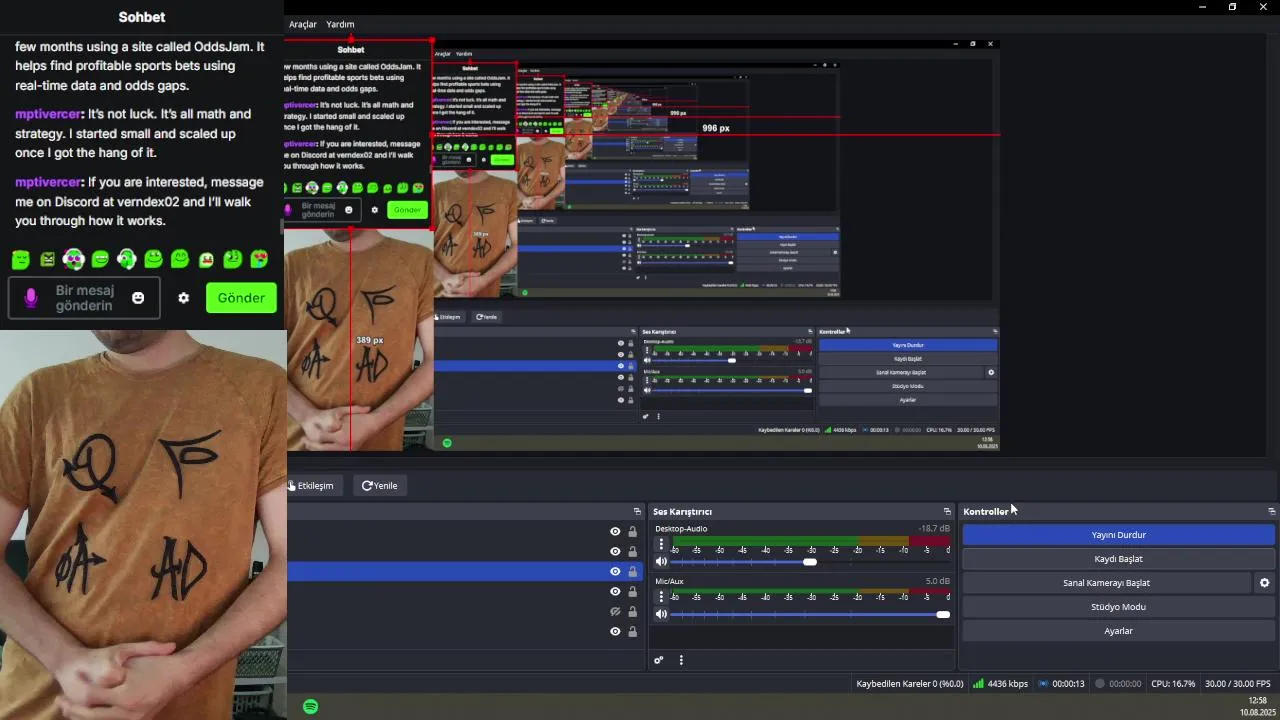Click the Yenile refresh button
The image size is (1280, 720).
380,486
